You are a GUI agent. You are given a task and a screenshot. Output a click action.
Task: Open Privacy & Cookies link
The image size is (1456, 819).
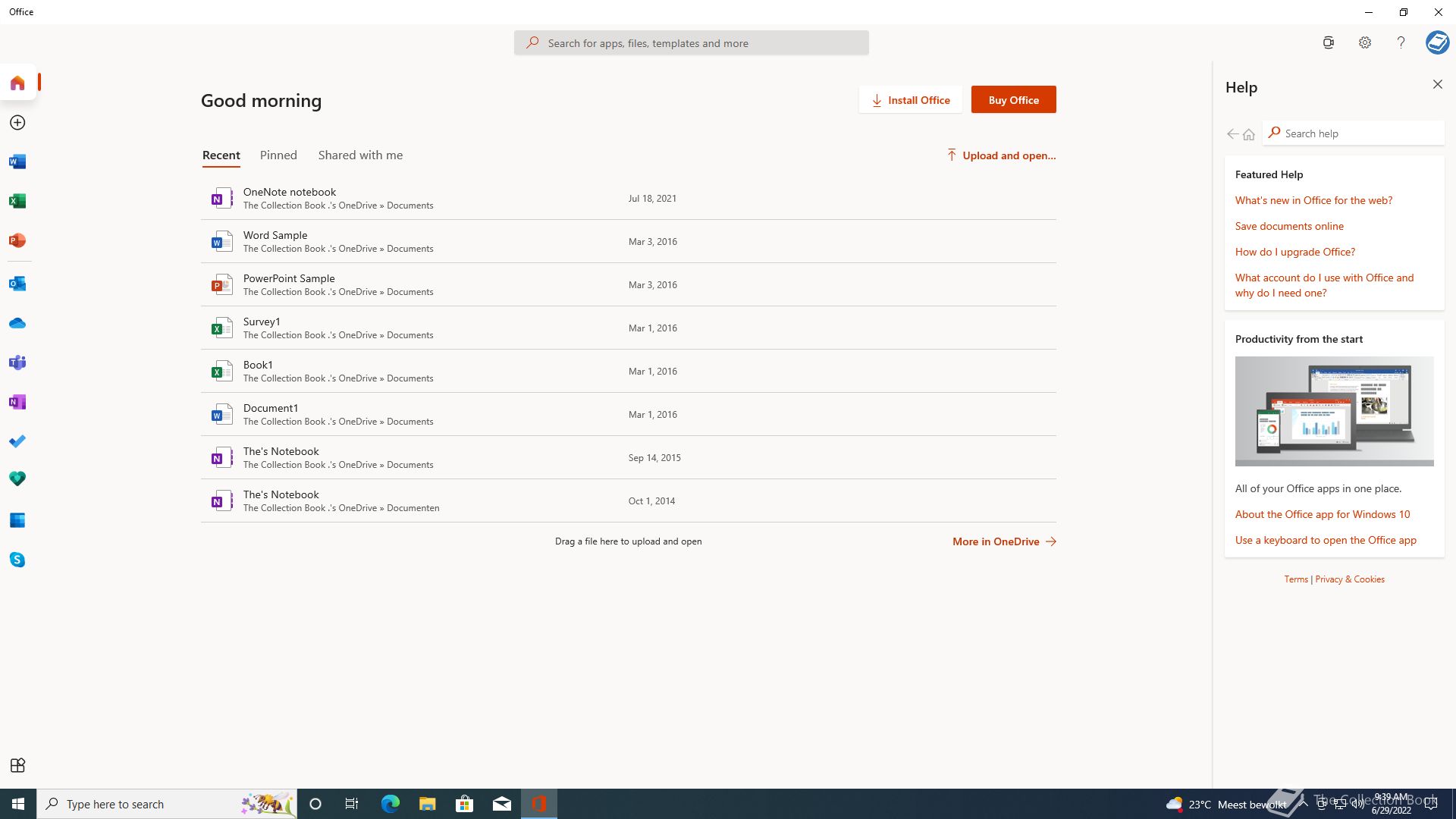[1350, 579]
